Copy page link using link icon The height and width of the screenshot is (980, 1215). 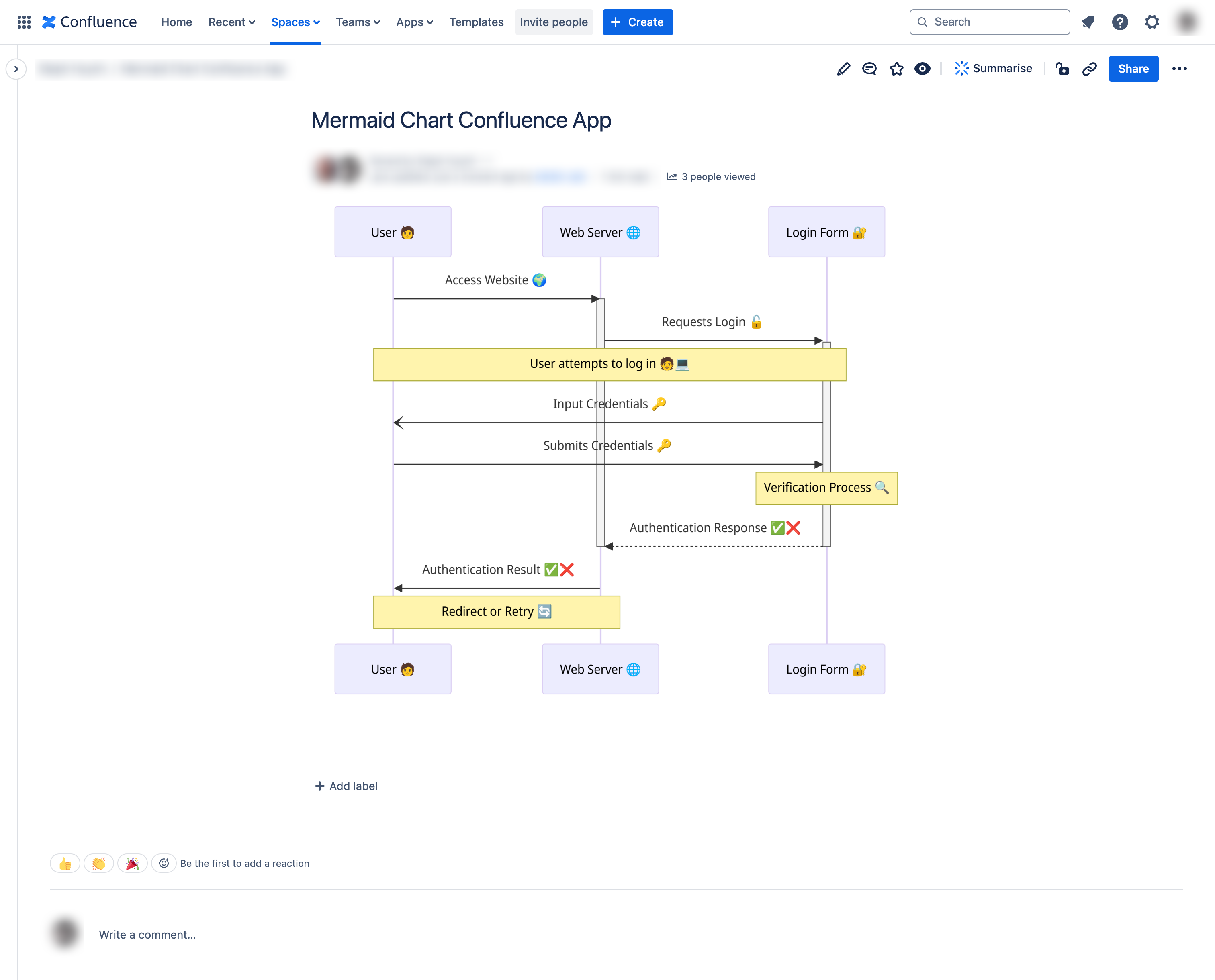click(1089, 68)
